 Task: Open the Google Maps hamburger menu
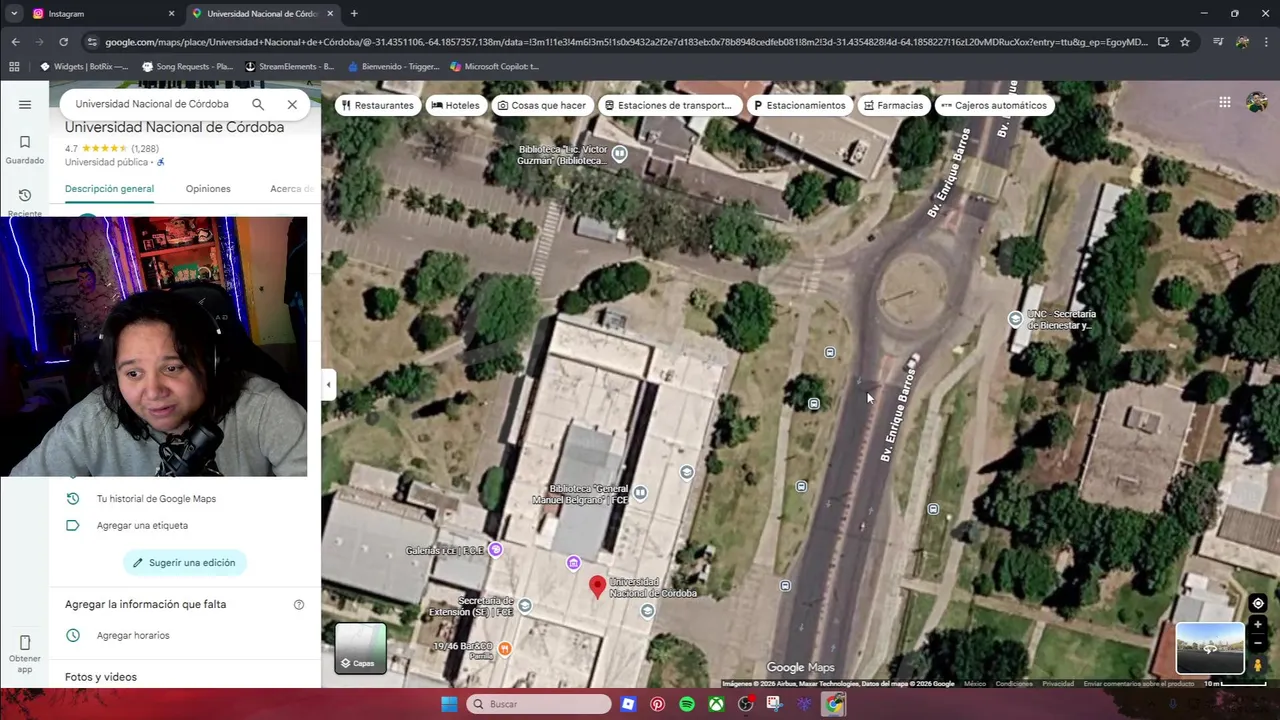point(25,104)
